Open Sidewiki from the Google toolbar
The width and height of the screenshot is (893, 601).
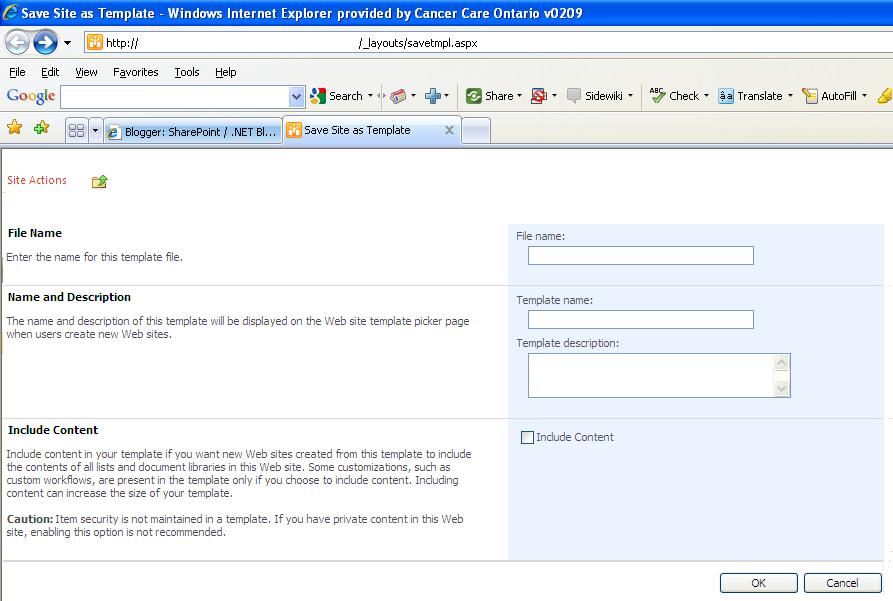point(595,96)
